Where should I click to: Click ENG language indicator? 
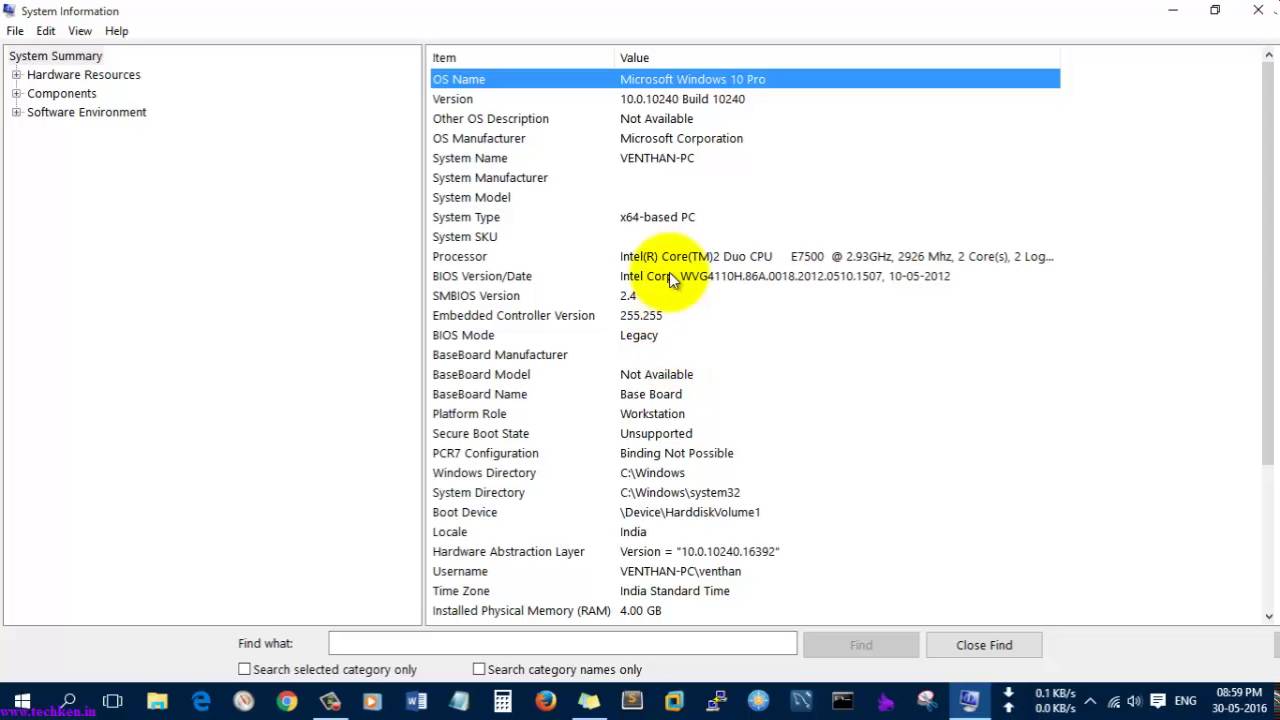[1185, 701]
